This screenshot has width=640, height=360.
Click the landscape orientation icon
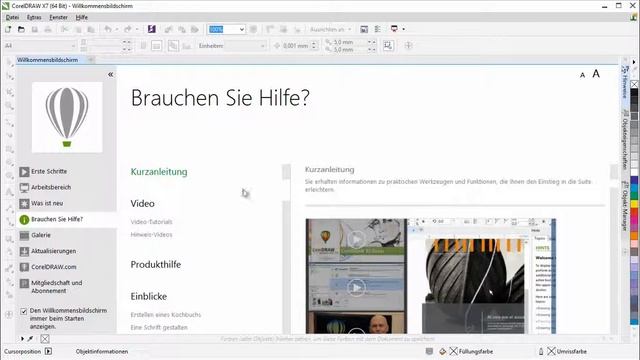(x=156, y=46)
